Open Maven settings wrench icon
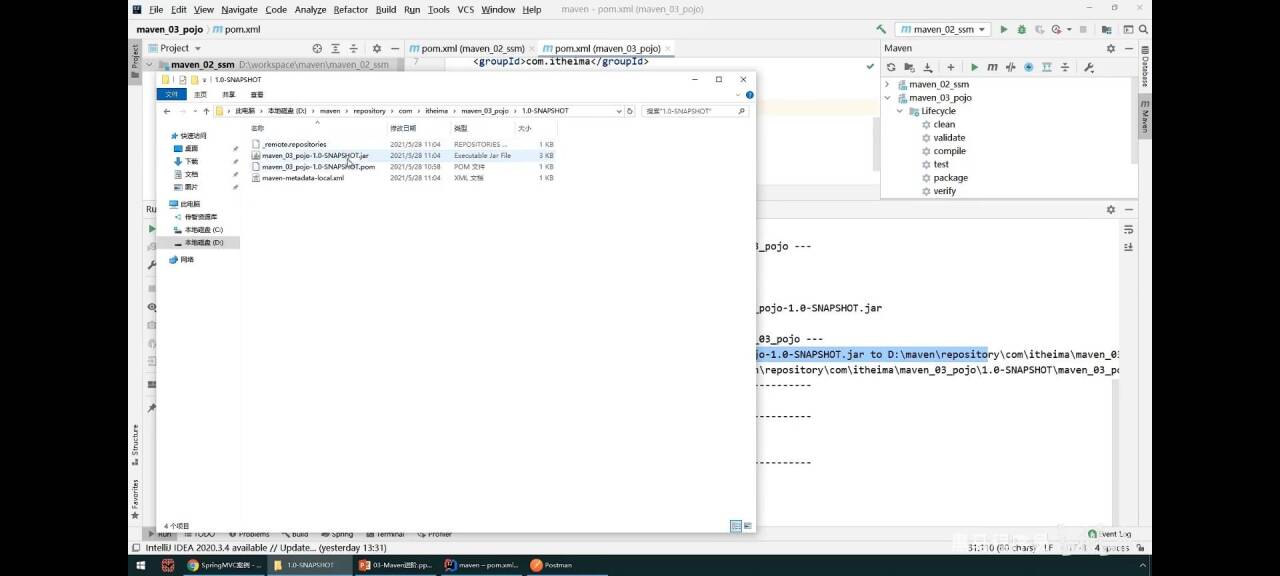 pyautogui.click(x=1089, y=67)
